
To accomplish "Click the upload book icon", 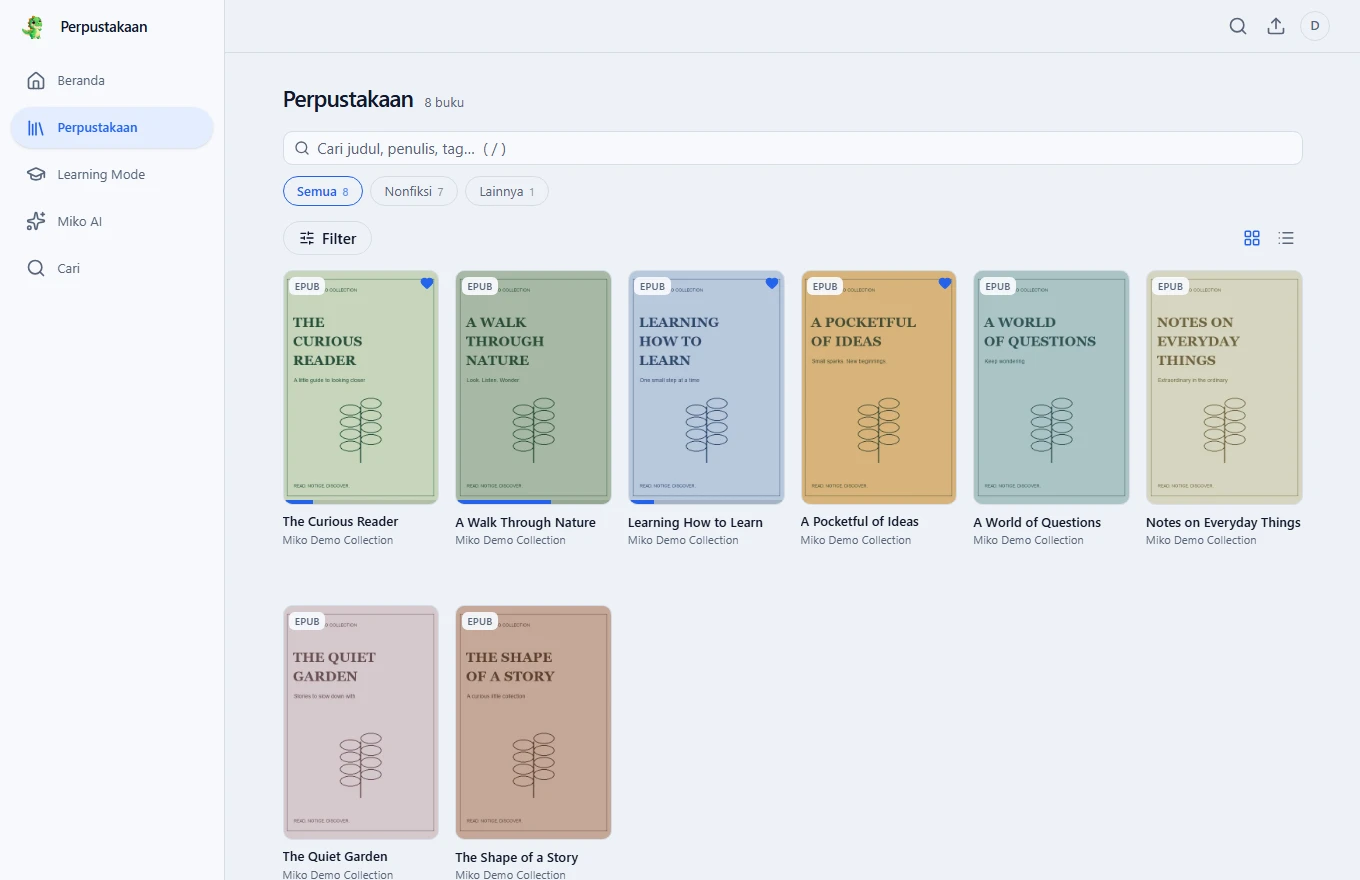I will coord(1276,27).
